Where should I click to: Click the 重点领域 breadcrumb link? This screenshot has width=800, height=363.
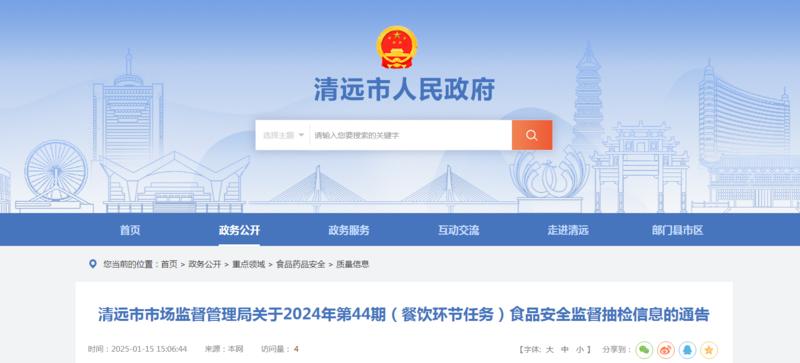click(248, 264)
